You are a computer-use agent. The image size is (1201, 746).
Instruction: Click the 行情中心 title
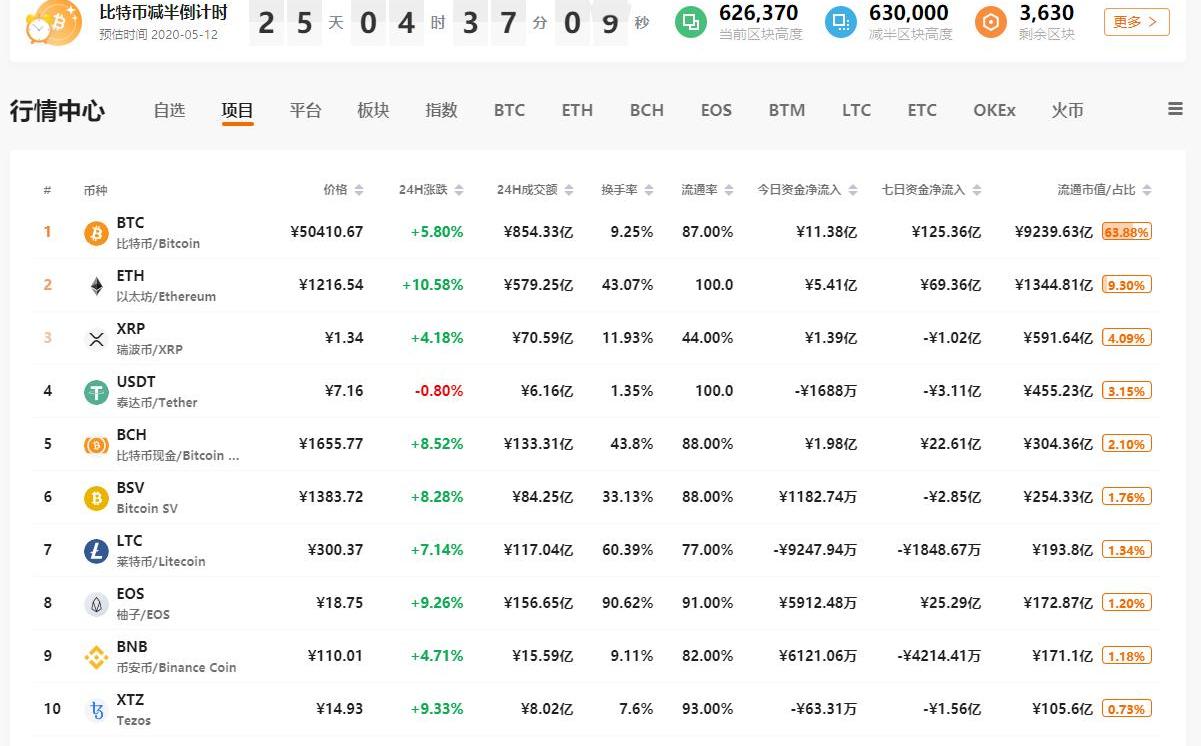click(57, 111)
